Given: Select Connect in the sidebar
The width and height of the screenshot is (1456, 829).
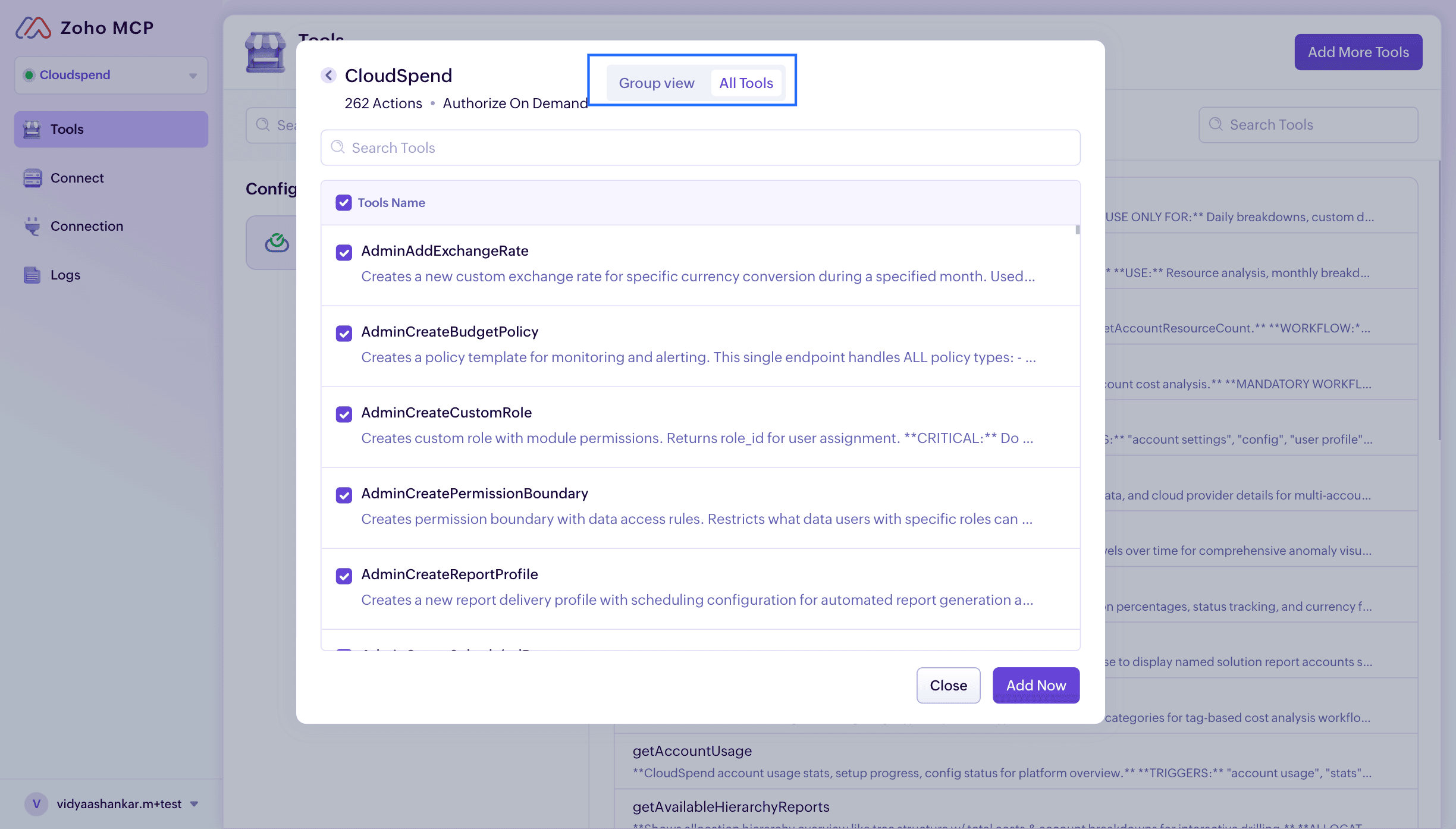Looking at the screenshot, I should (111, 178).
